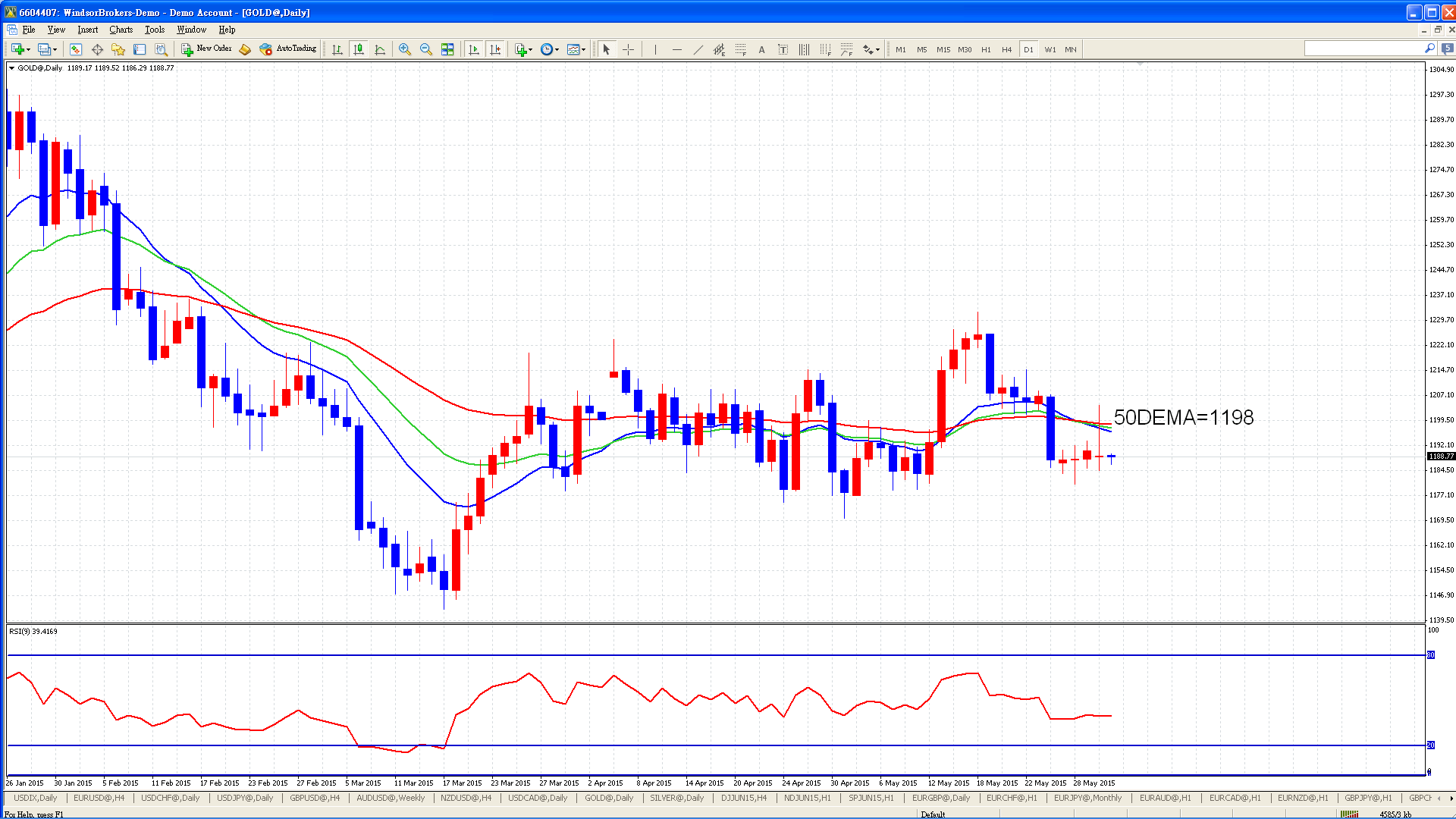Open the Tools menu
Image resolution: width=1456 pixels, height=819 pixels.
pos(155,30)
